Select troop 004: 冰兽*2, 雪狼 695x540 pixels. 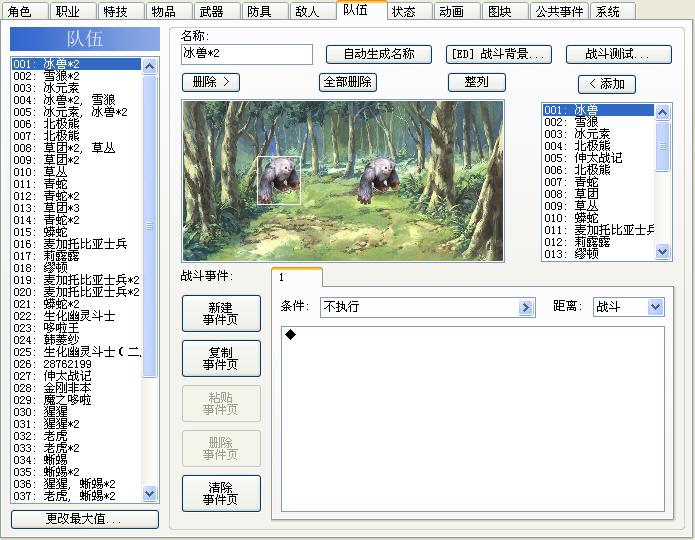click(76, 100)
